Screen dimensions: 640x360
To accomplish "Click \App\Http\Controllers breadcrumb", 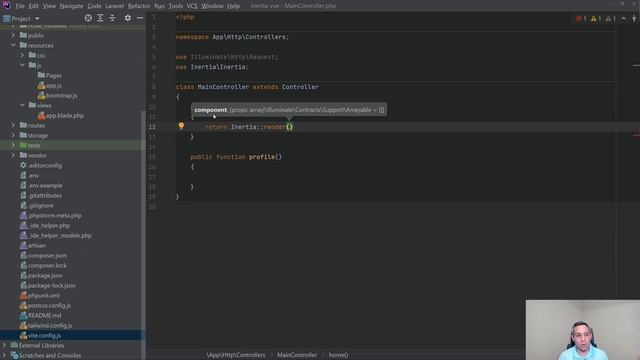I will 236,355.
